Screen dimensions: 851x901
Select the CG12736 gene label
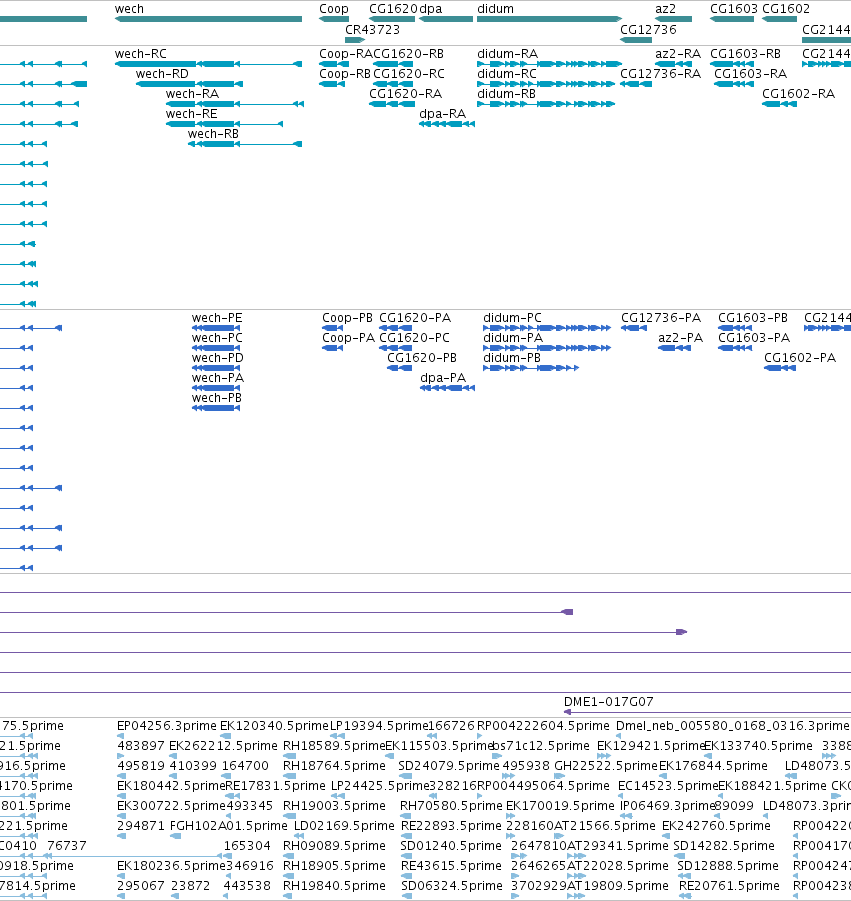tap(648, 29)
